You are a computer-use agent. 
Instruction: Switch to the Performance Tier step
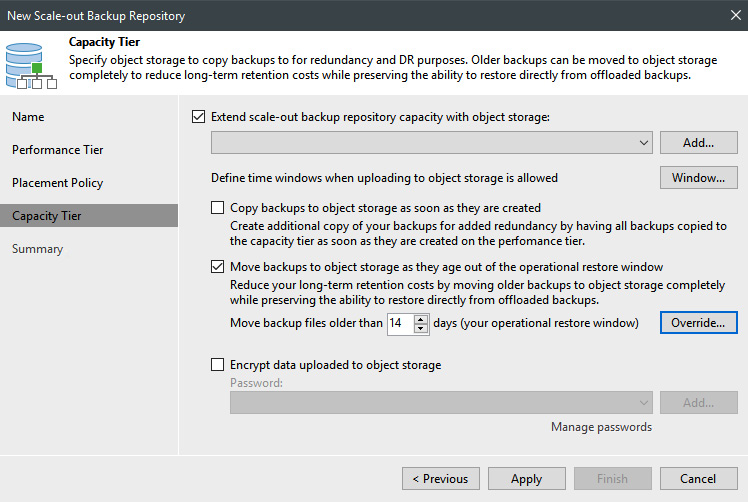pos(57,150)
